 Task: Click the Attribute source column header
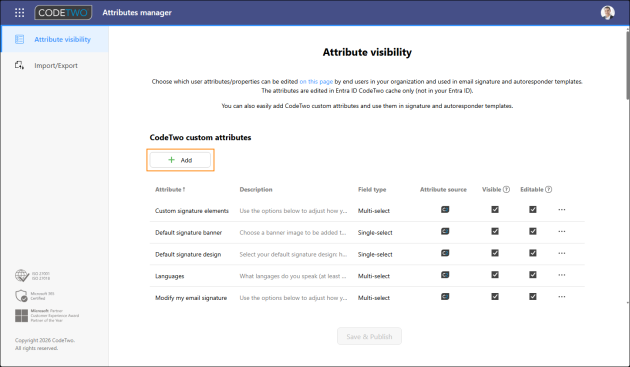(444, 189)
